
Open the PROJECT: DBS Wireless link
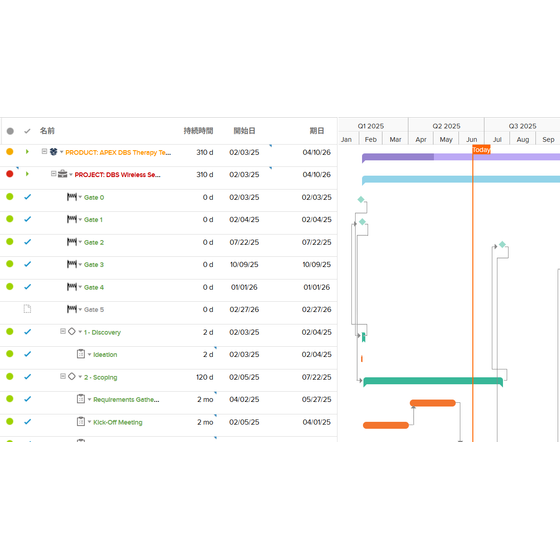(x=118, y=175)
